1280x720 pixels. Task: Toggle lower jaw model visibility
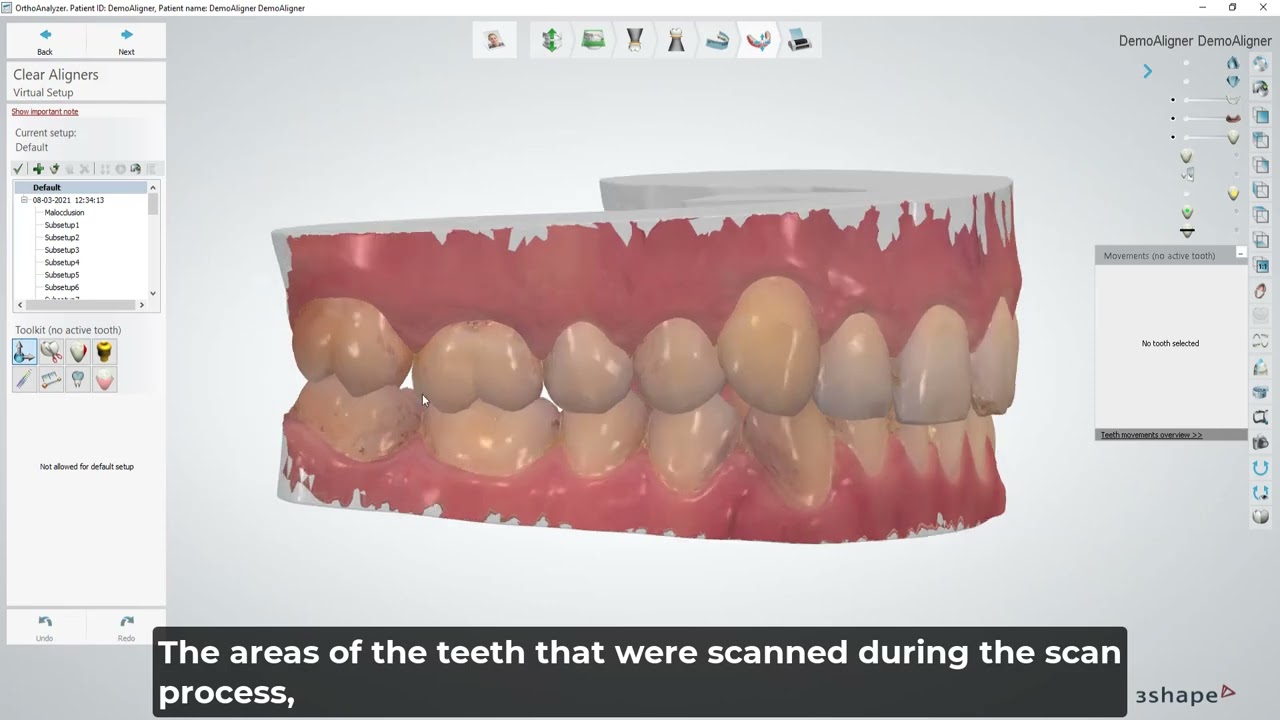pyautogui.click(x=1232, y=82)
